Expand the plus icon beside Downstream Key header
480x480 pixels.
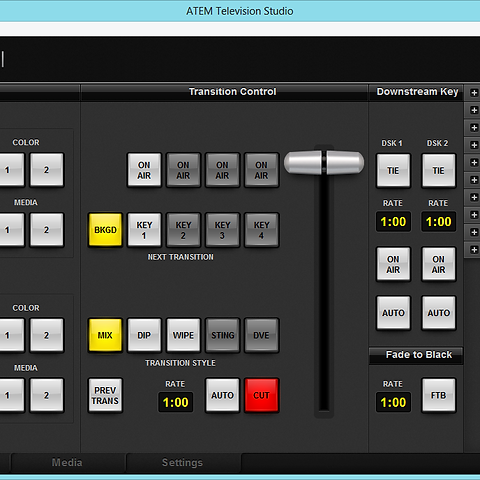click(474, 93)
